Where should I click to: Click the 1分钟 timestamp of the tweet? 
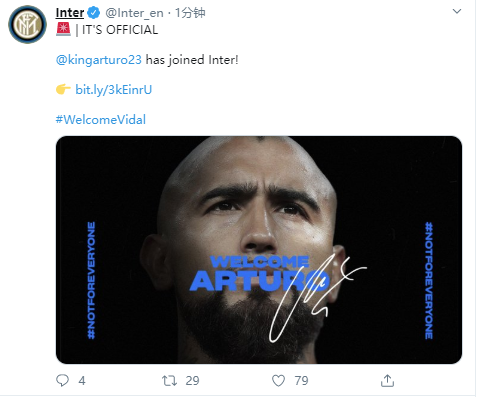point(190,13)
